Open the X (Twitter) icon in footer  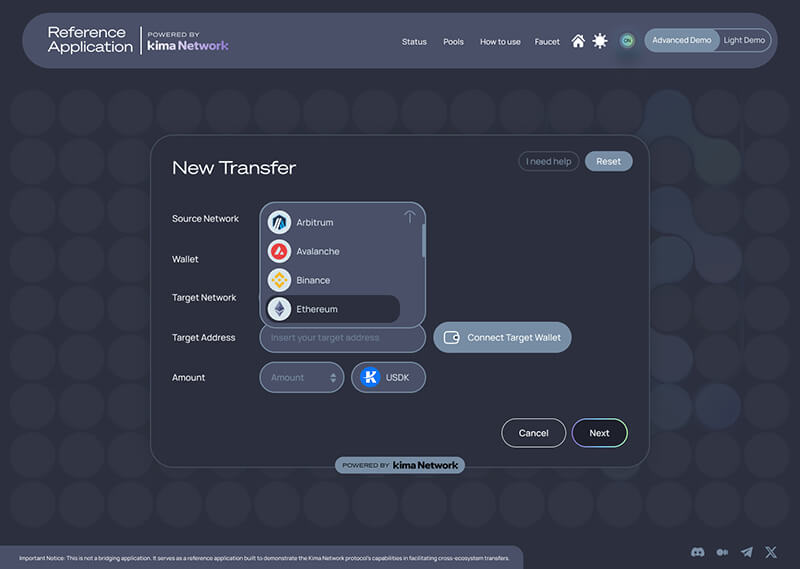coord(770,552)
